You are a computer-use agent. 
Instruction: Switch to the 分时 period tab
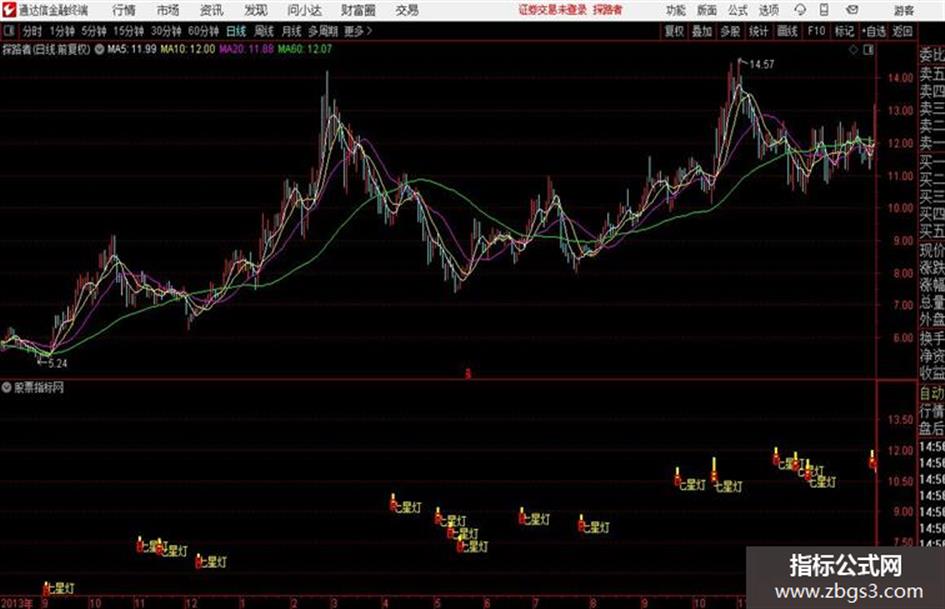pyautogui.click(x=33, y=31)
